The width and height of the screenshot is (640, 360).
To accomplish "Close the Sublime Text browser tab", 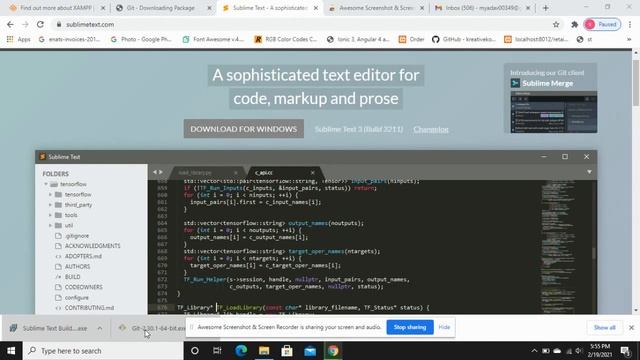I will click(x=316, y=8).
